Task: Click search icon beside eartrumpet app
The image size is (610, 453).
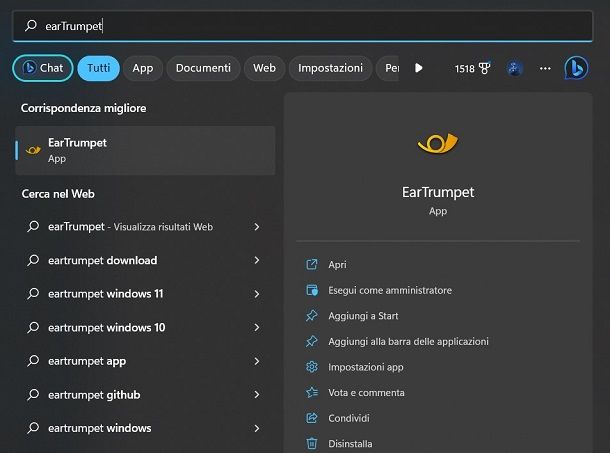Action: [33, 361]
